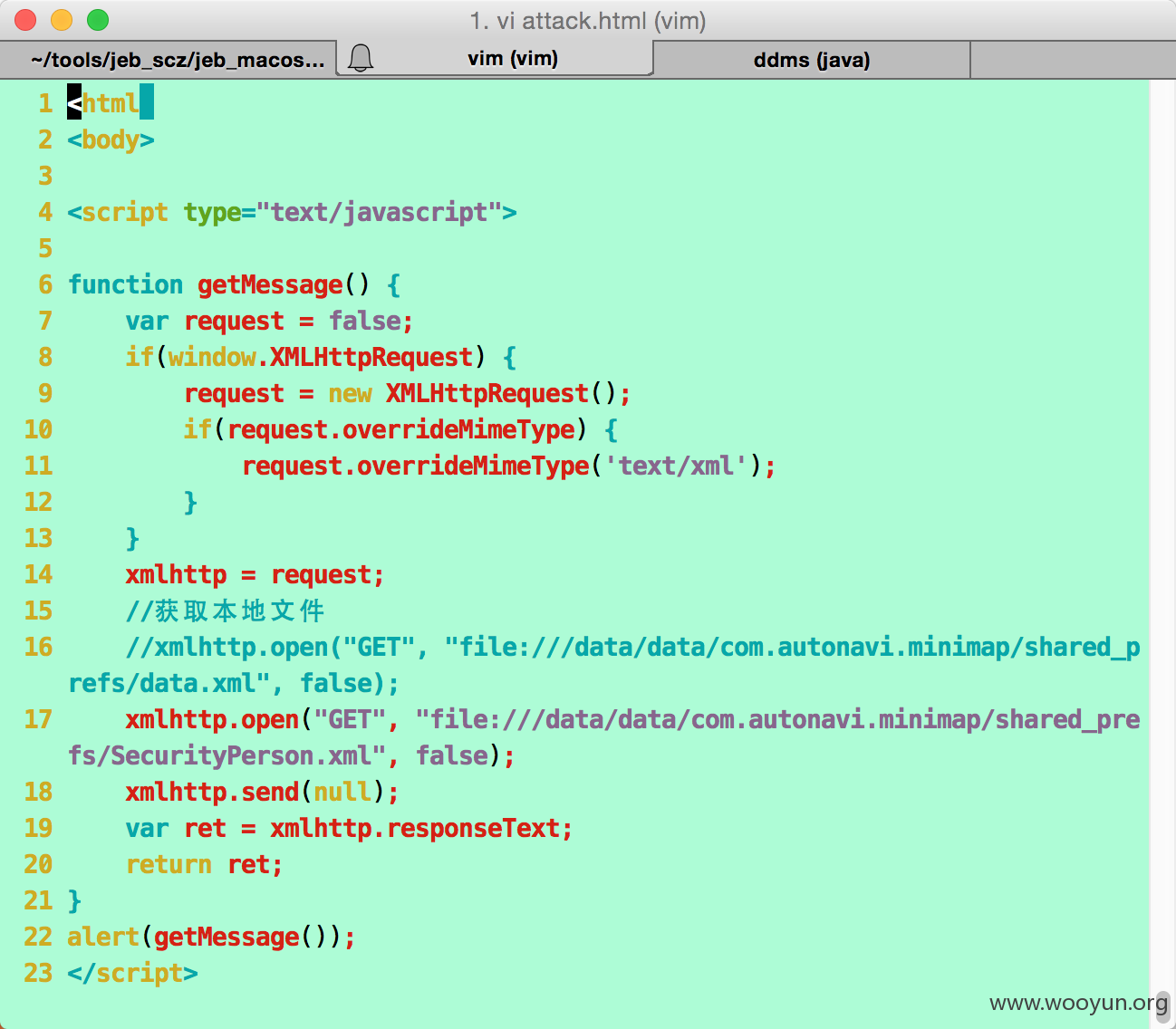Screen dimensions: 1176x1029
Task: Click 'if(request.overrideMimeType)' on line 10
Action: tap(385, 429)
